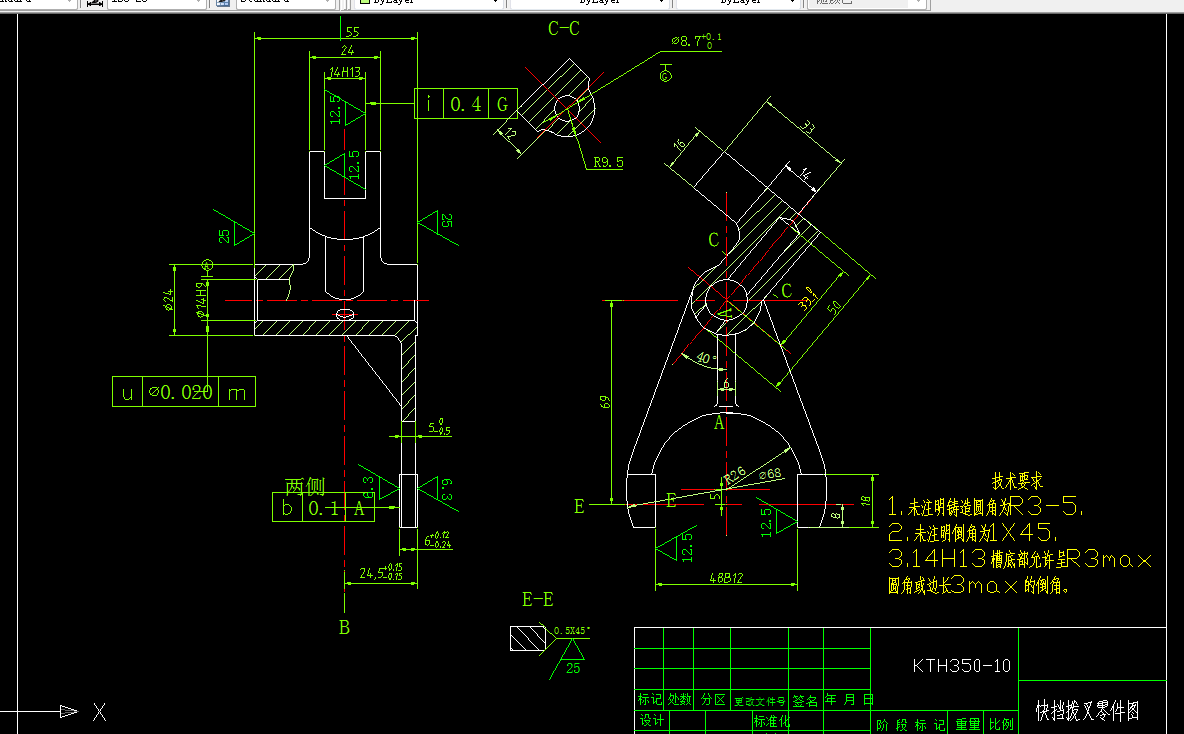
Task: Select the R26 radius dimension
Action: pyautogui.click(x=735, y=476)
